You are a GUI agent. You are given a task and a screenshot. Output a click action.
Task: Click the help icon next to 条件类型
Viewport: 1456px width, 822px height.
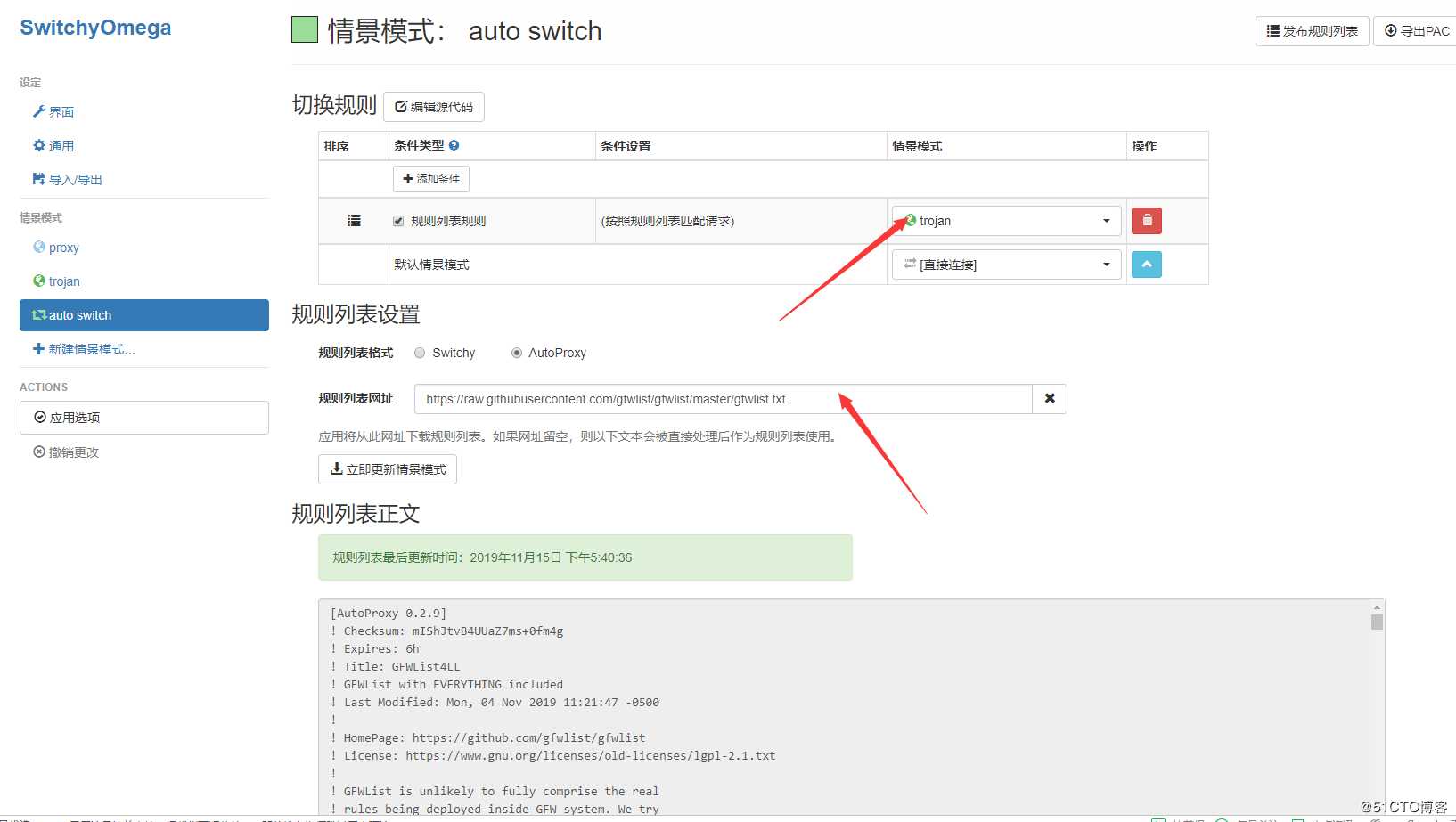tap(454, 145)
